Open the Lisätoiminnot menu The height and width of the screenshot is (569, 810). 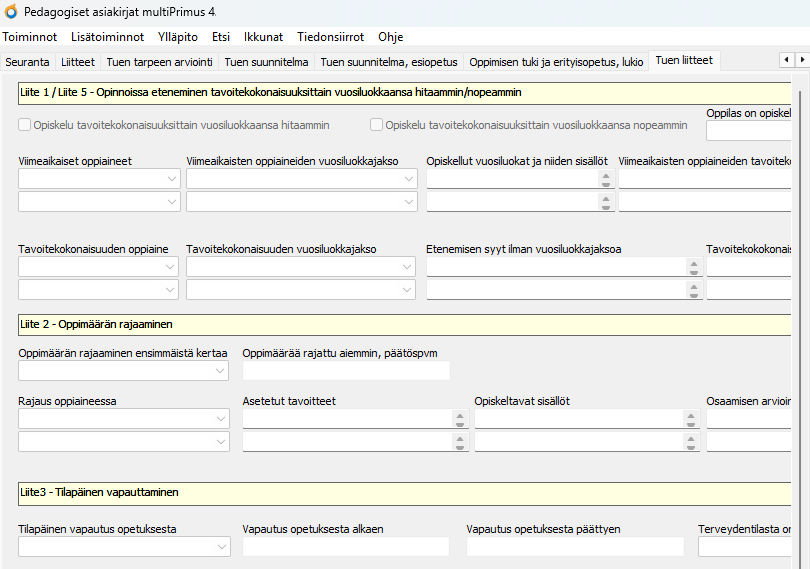click(x=108, y=37)
